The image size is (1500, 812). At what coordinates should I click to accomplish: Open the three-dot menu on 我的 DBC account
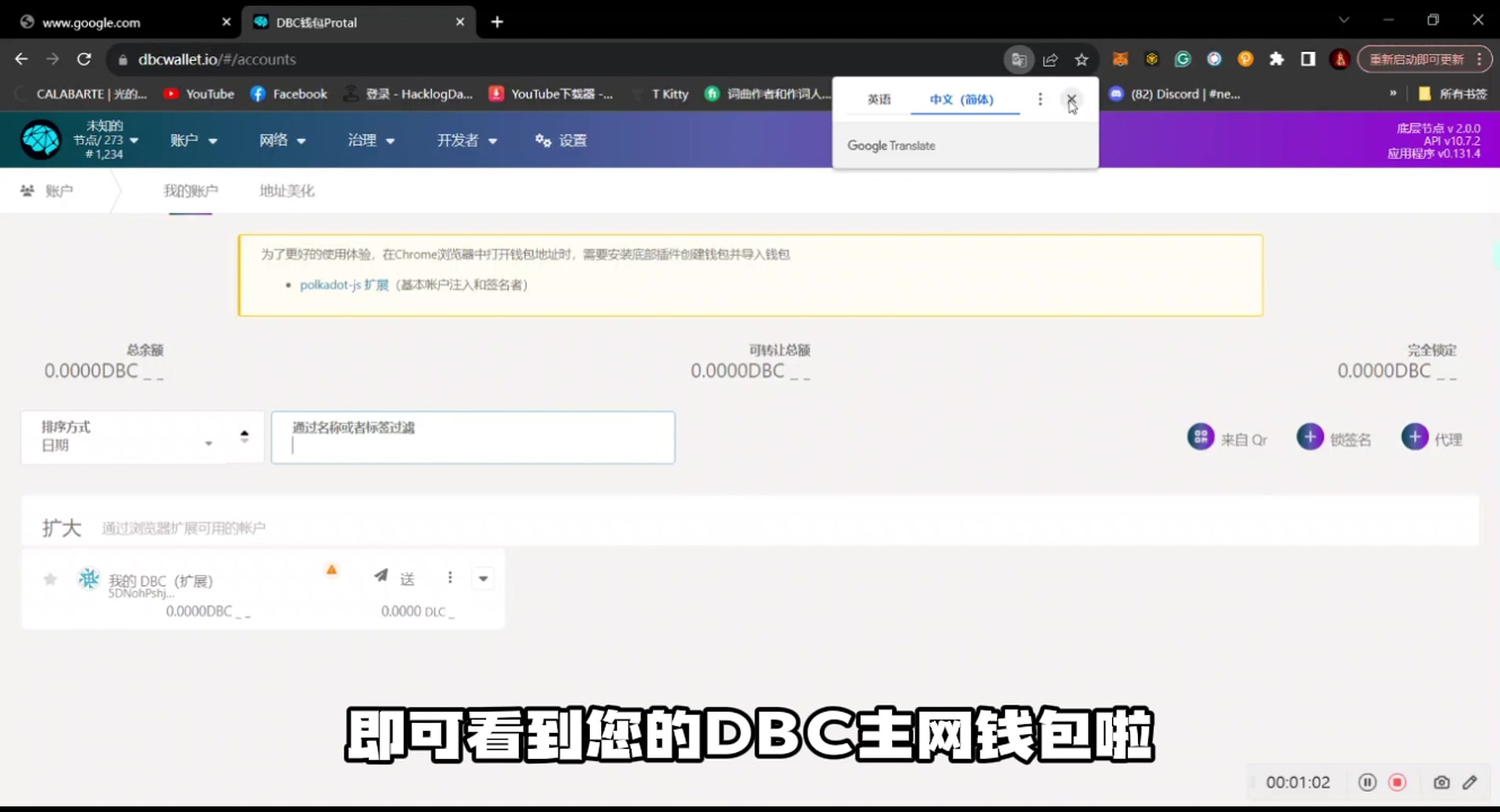(450, 577)
